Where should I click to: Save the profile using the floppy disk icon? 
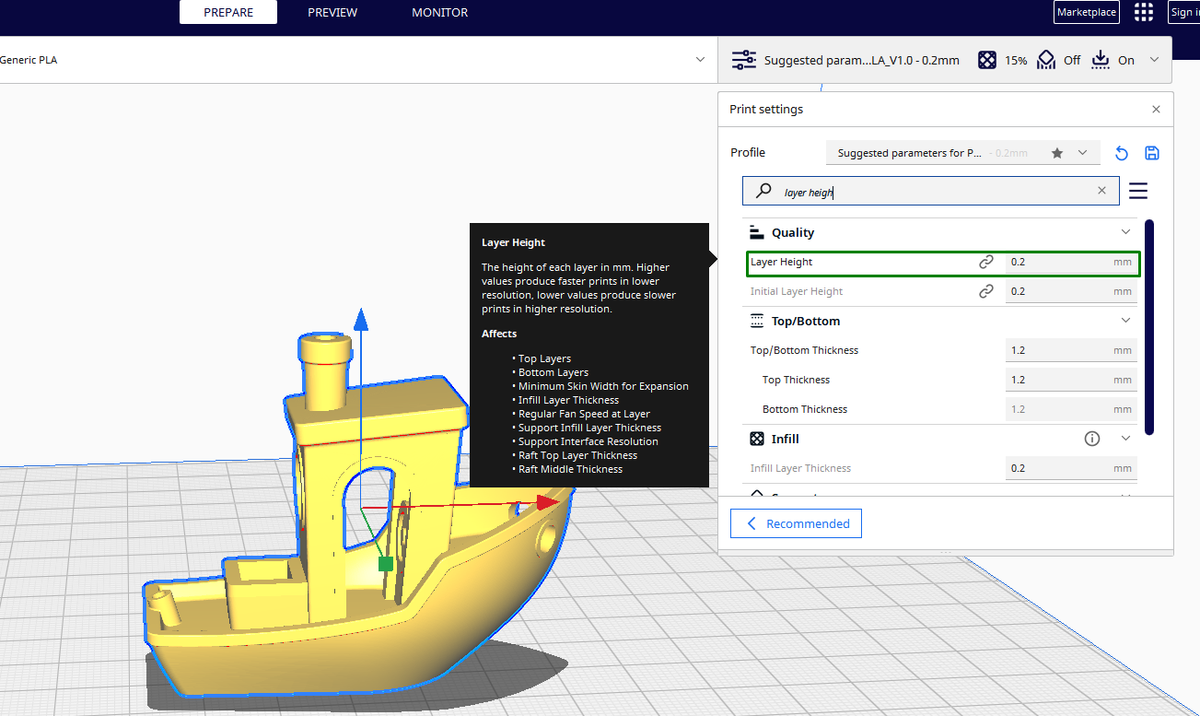(x=1152, y=153)
